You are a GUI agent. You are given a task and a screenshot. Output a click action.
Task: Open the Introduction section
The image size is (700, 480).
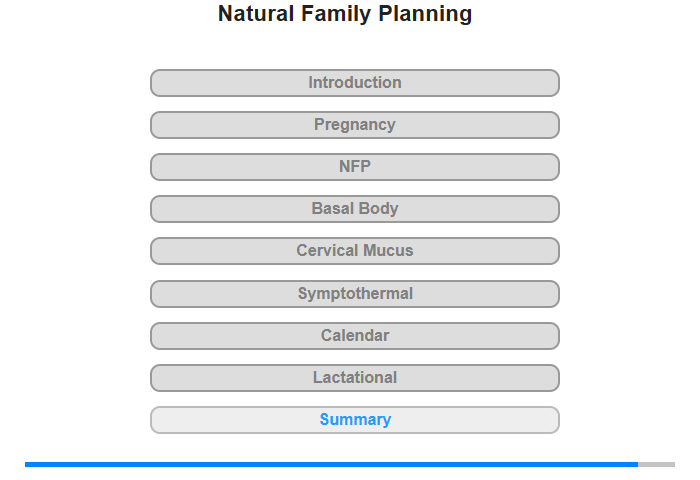355,83
